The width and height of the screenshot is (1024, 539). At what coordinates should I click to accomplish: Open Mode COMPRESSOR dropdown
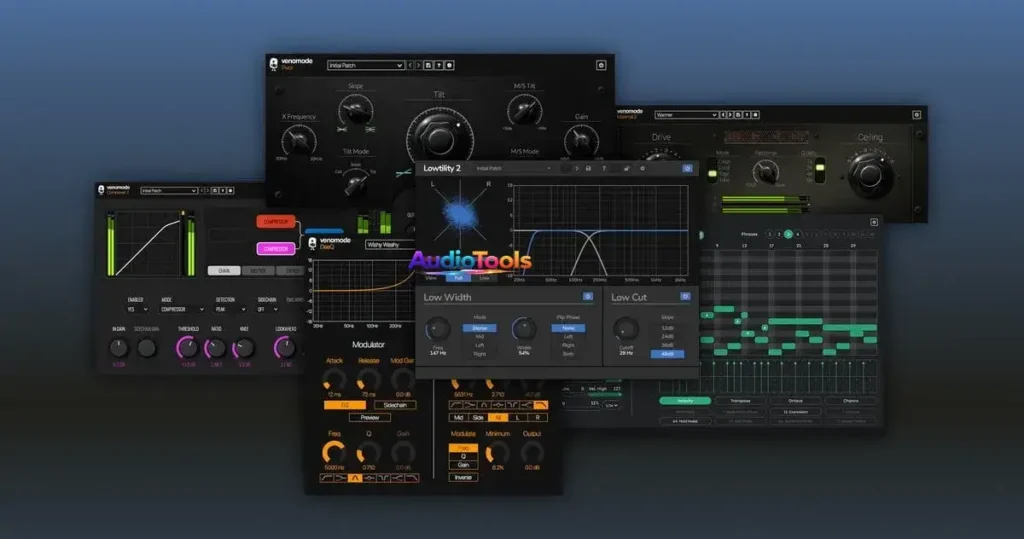pyautogui.click(x=182, y=309)
